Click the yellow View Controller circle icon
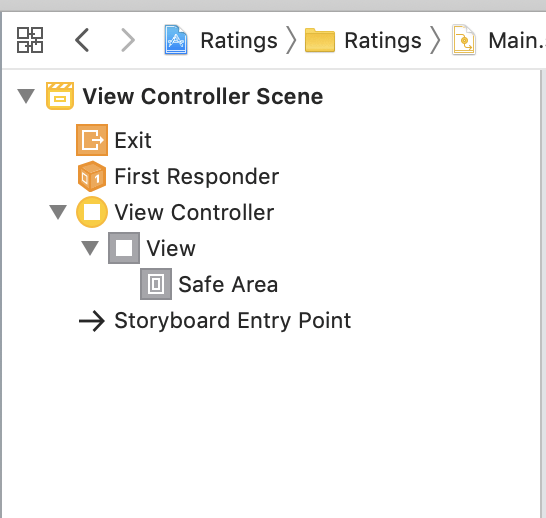546x518 pixels. tap(92, 212)
